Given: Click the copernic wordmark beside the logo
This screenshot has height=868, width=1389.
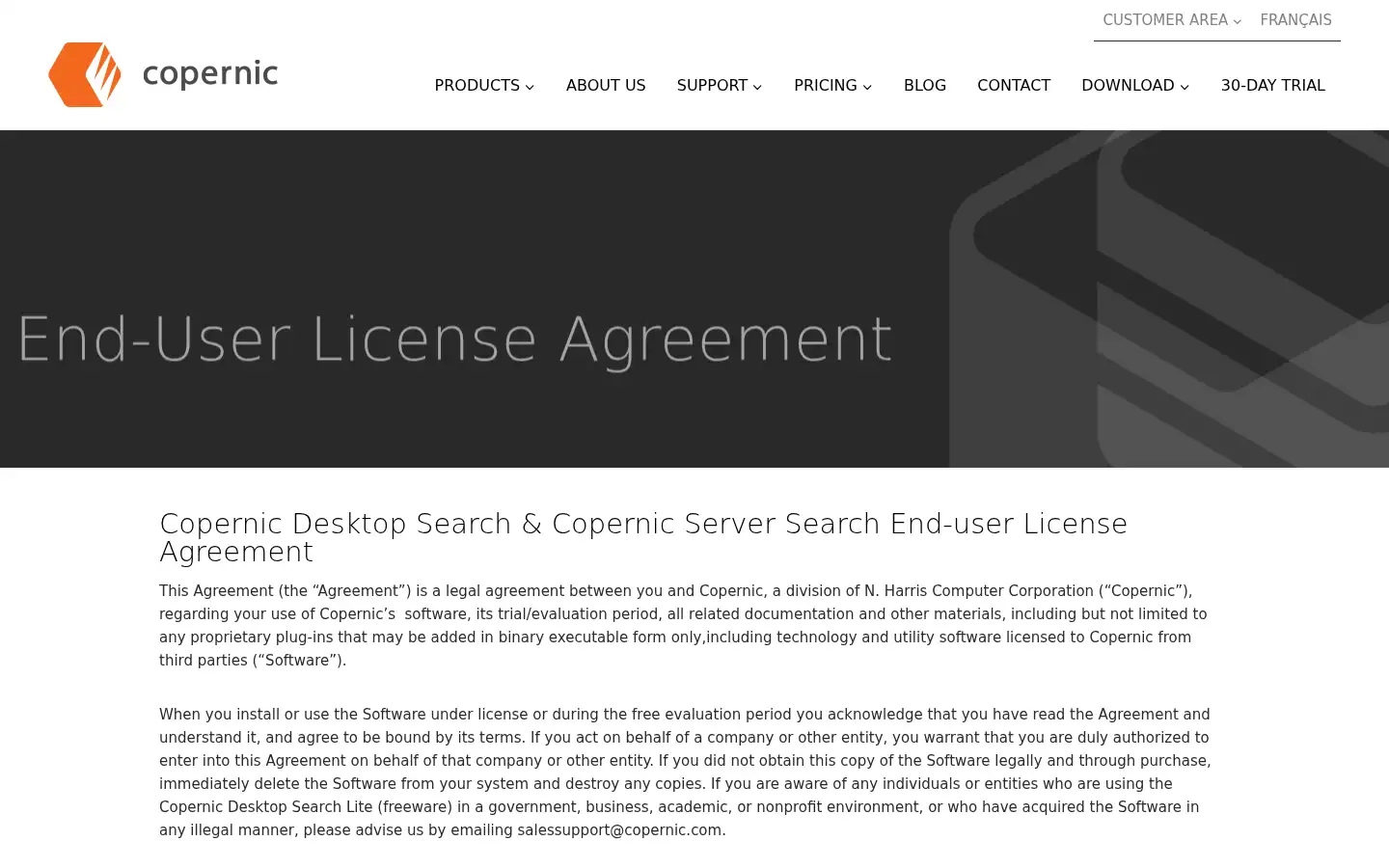Looking at the screenshot, I should click(x=210, y=74).
